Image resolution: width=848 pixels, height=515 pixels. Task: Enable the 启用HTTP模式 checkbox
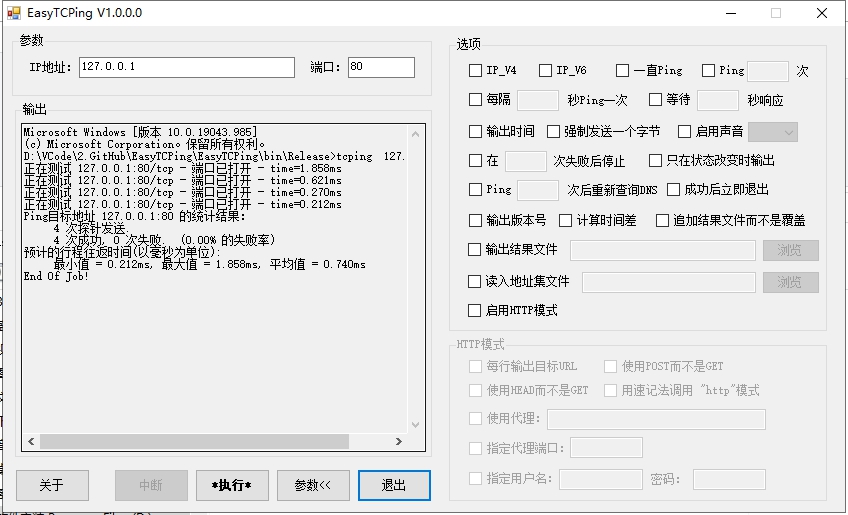click(x=474, y=310)
